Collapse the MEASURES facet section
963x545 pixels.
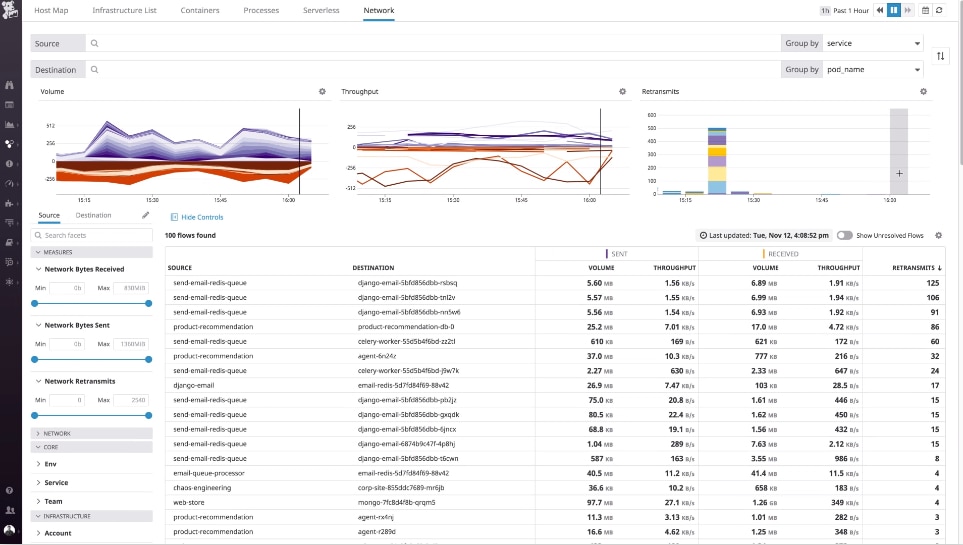click(x=92, y=252)
